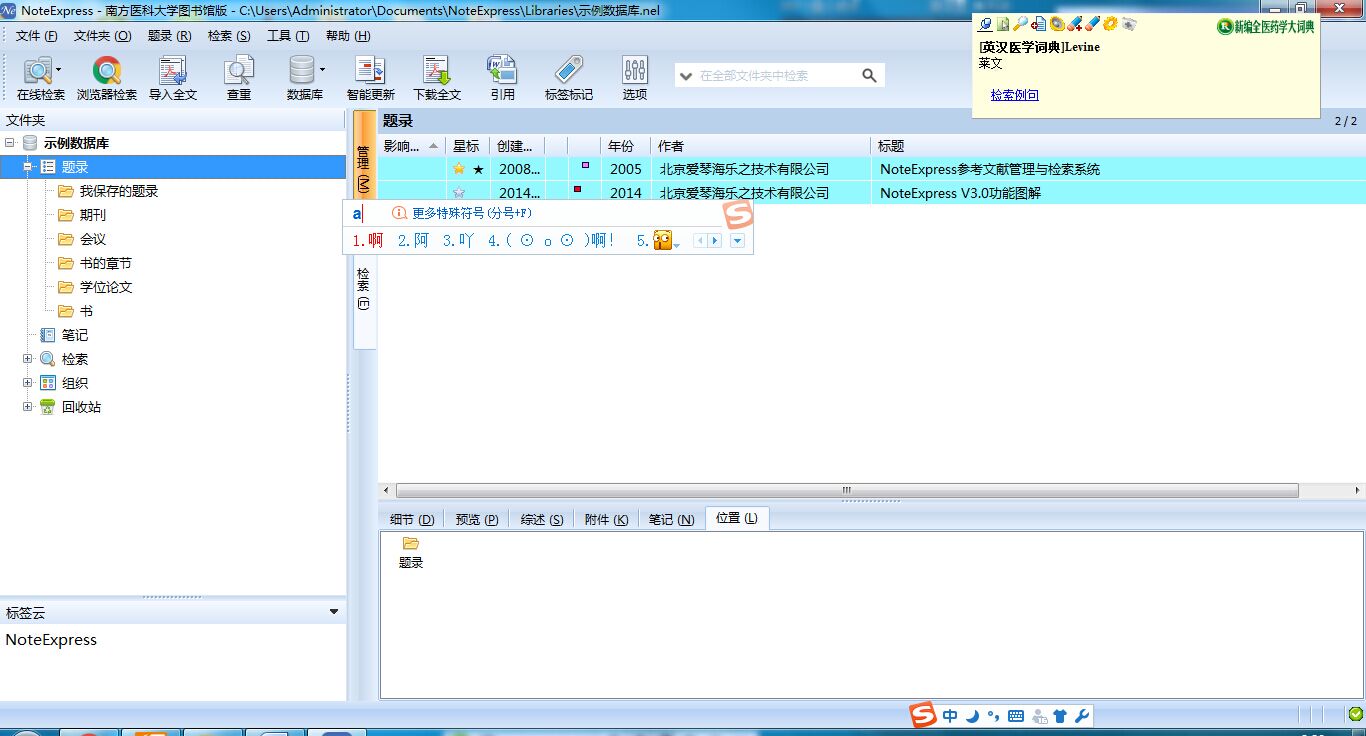Click the gear settings icon in dictionary popup
The width and height of the screenshot is (1366, 736).
[1110, 24]
